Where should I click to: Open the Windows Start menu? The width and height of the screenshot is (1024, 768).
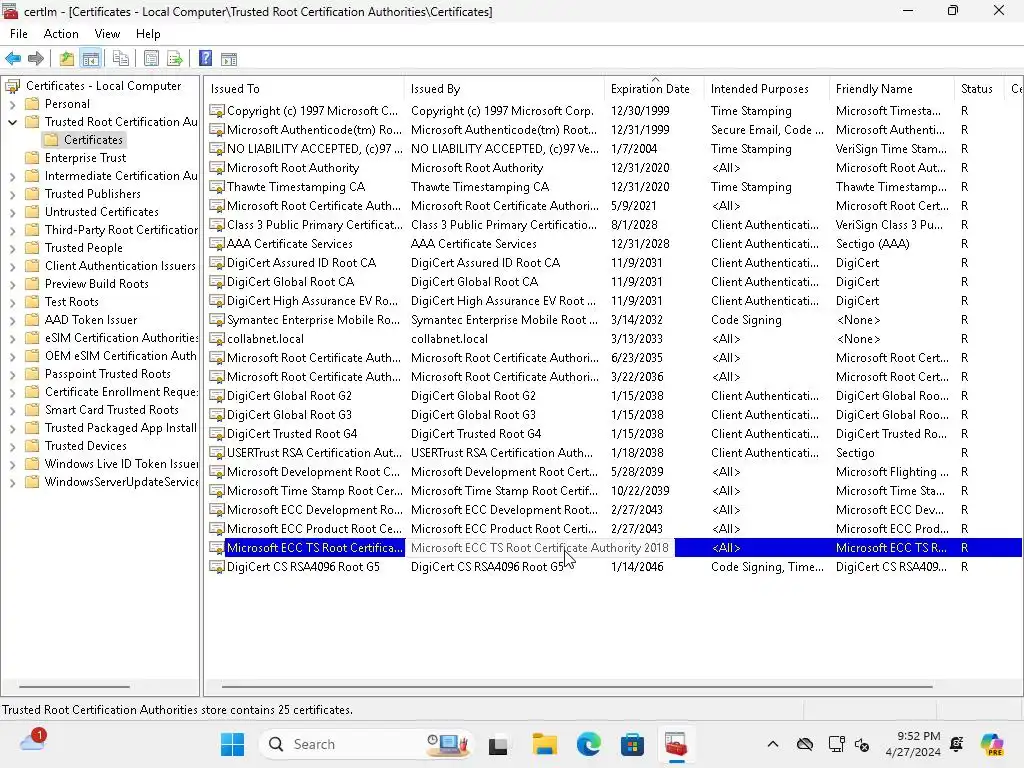coord(232,744)
